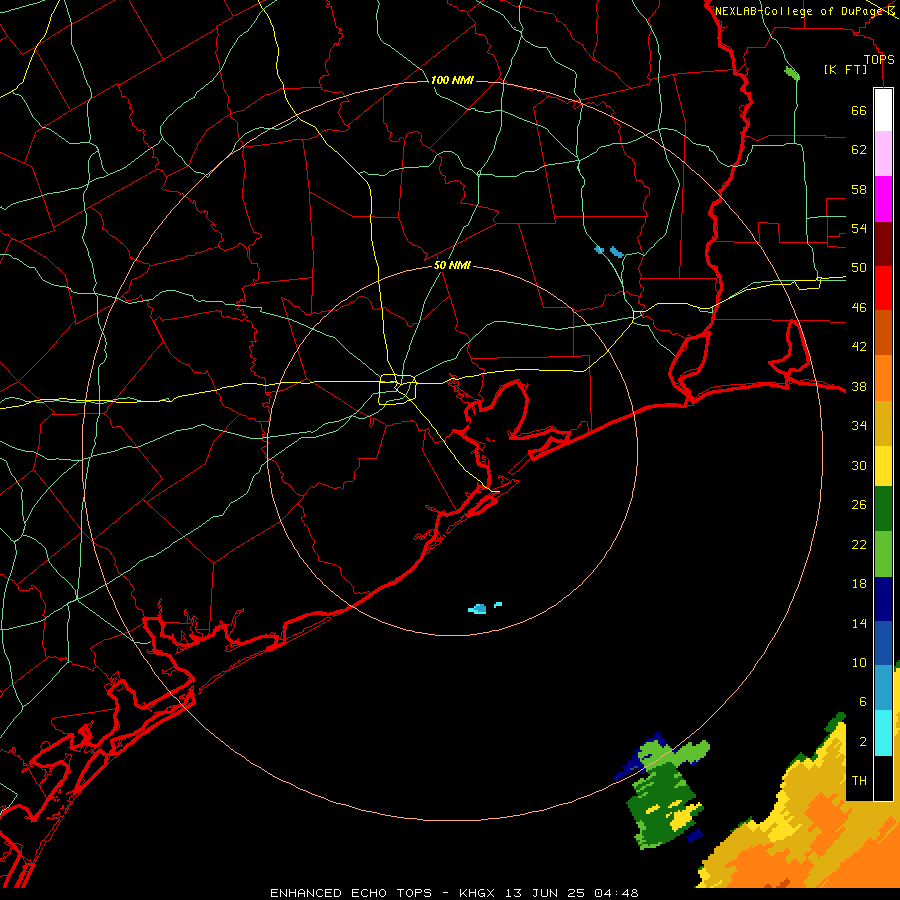Select the dark red legend color block

click(x=883, y=244)
